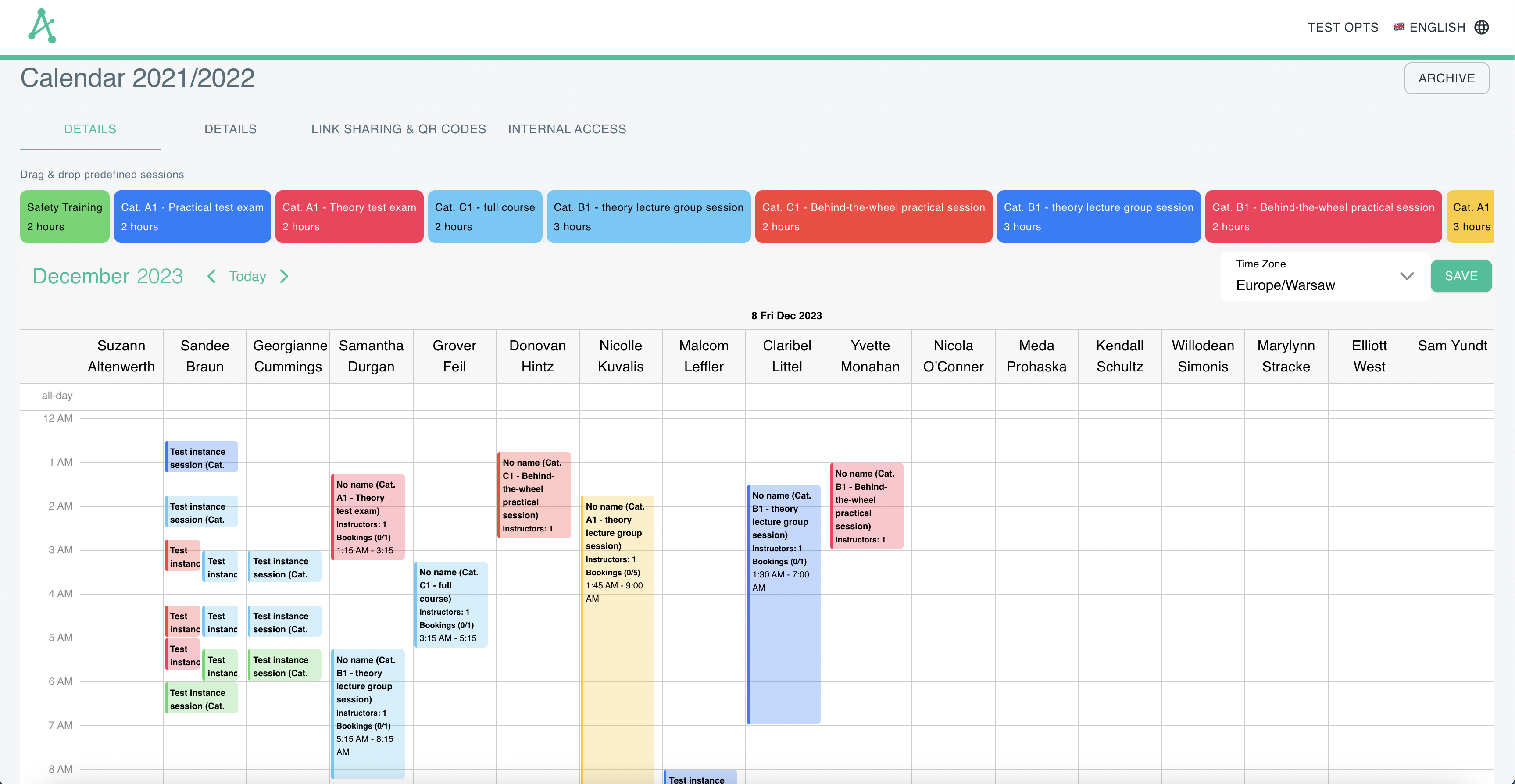Switch to the INTERNAL ACCESS tab
The height and width of the screenshot is (784, 1515).
click(x=567, y=129)
